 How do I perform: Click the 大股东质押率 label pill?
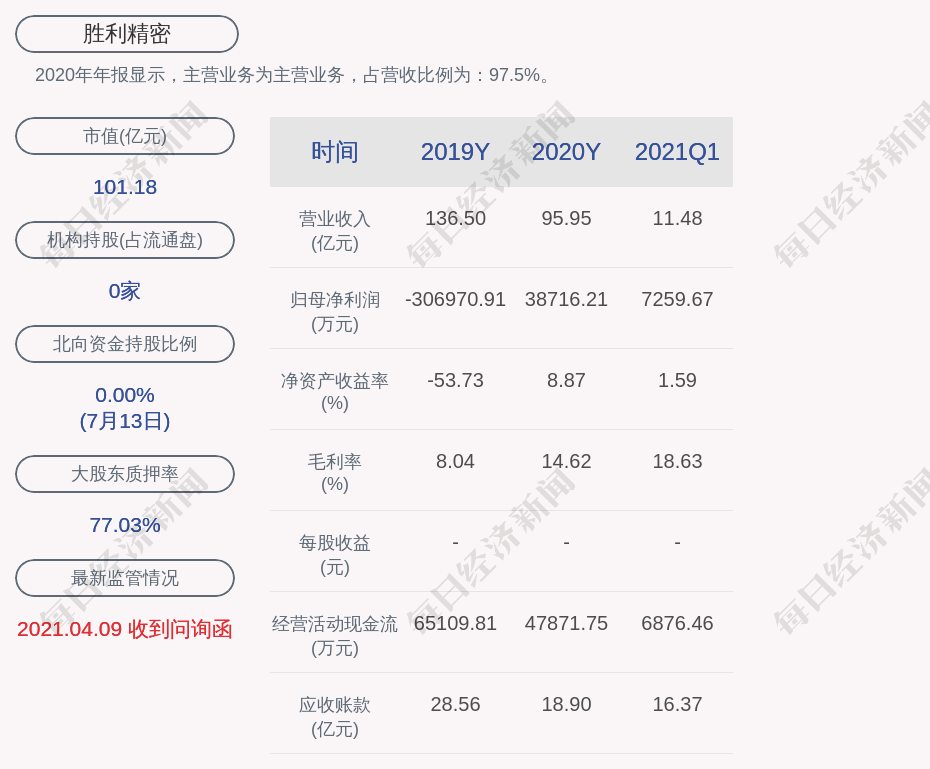125,474
